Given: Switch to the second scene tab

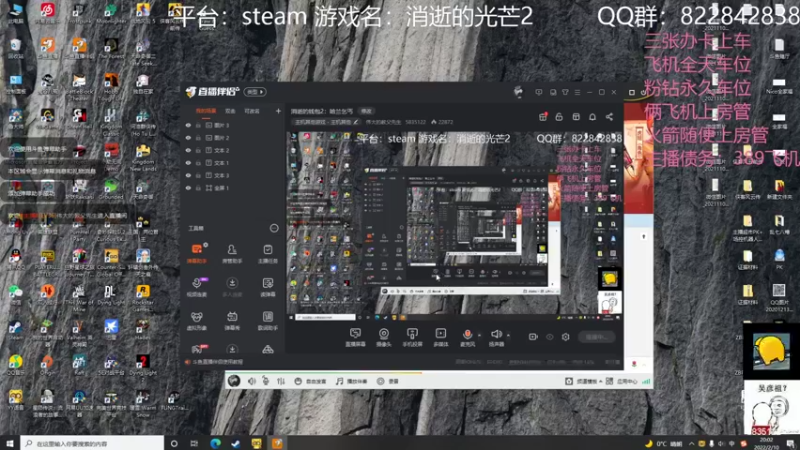Looking at the screenshot, I should click(231, 111).
